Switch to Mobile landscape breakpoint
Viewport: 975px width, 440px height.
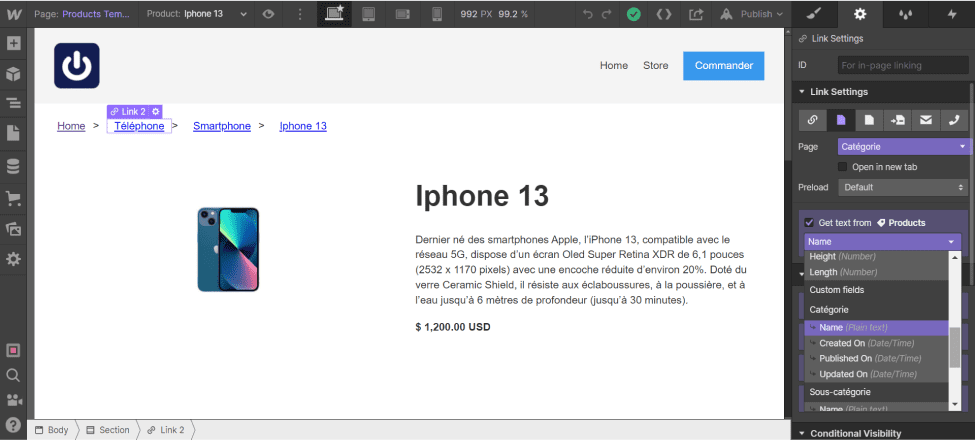[x=403, y=14]
